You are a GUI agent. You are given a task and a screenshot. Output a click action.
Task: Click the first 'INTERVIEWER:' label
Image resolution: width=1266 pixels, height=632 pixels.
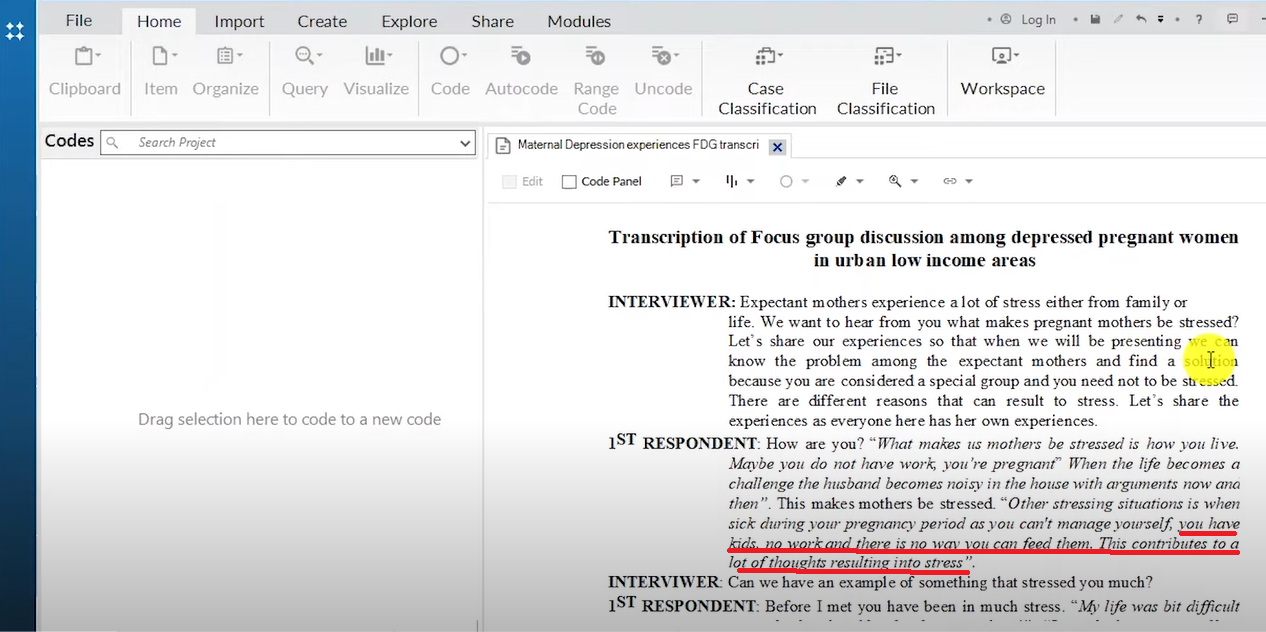pos(671,302)
